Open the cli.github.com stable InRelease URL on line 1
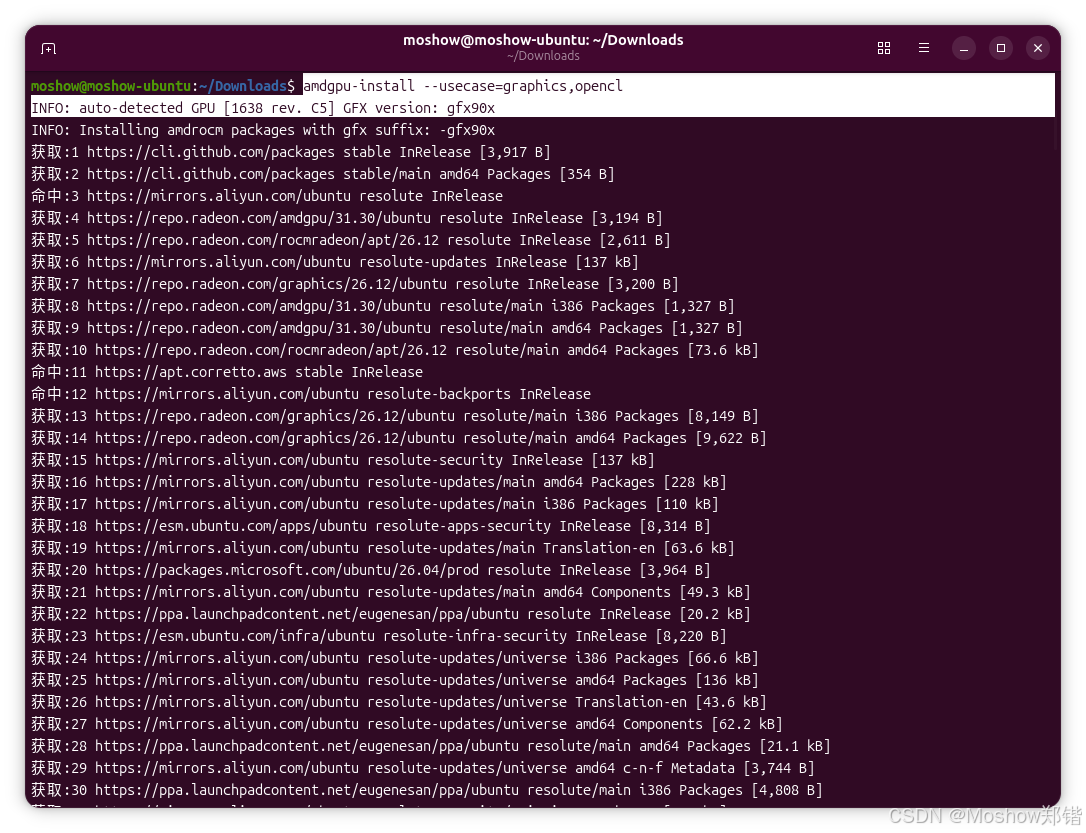The image size is (1086, 833). (x=211, y=152)
